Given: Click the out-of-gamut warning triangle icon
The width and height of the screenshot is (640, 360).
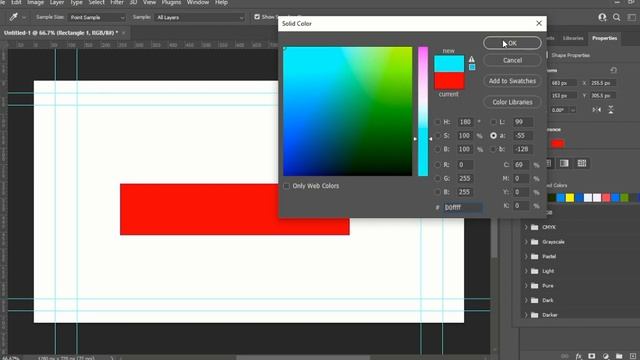Looking at the screenshot, I should [x=471, y=59].
